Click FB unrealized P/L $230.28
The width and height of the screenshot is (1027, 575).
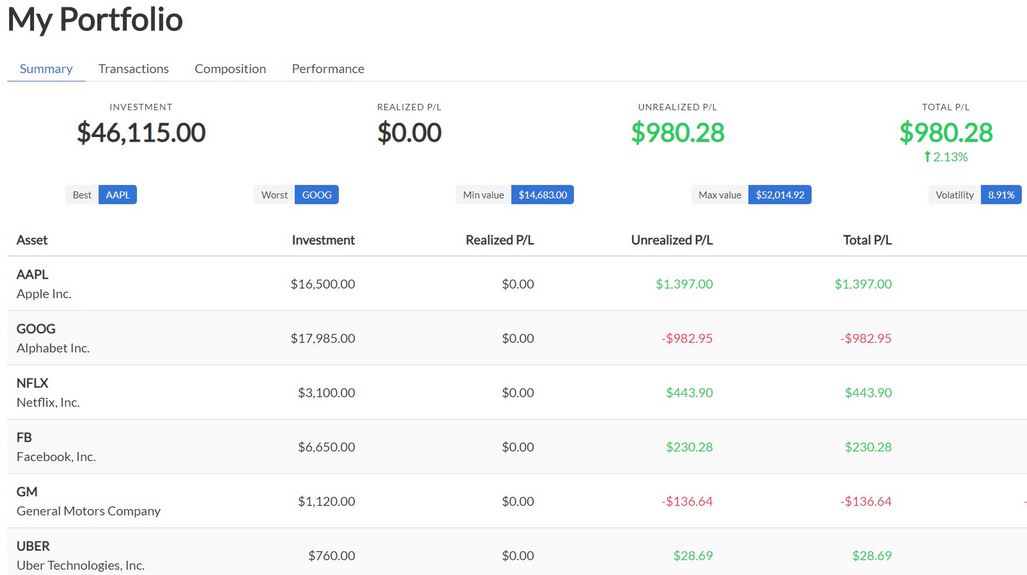(x=690, y=447)
